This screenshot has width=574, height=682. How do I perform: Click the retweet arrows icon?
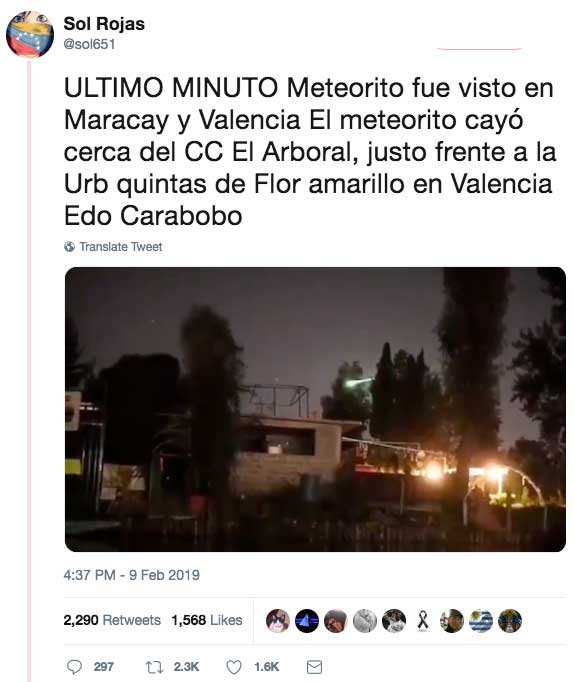tap(154, 666)
